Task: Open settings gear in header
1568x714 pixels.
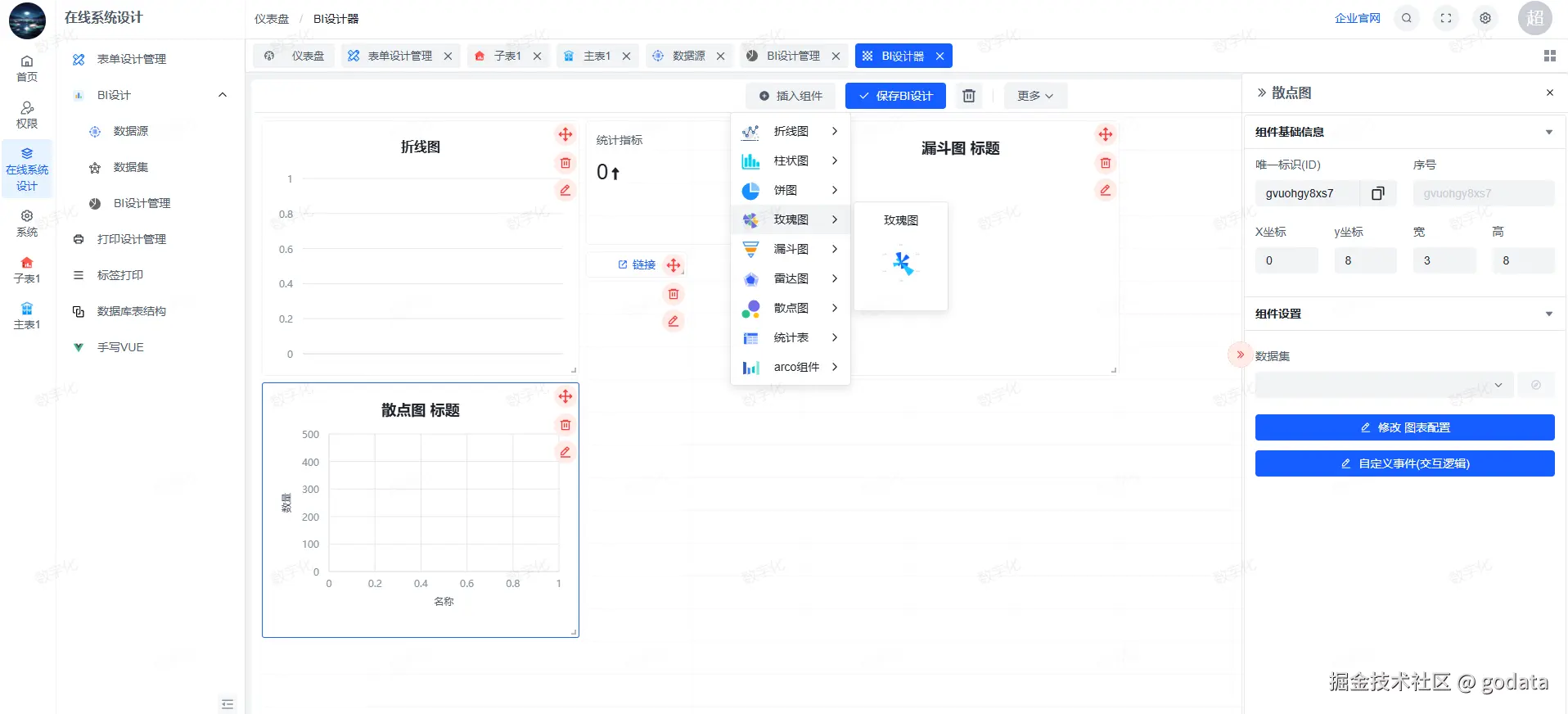Action: (1485, 18)
